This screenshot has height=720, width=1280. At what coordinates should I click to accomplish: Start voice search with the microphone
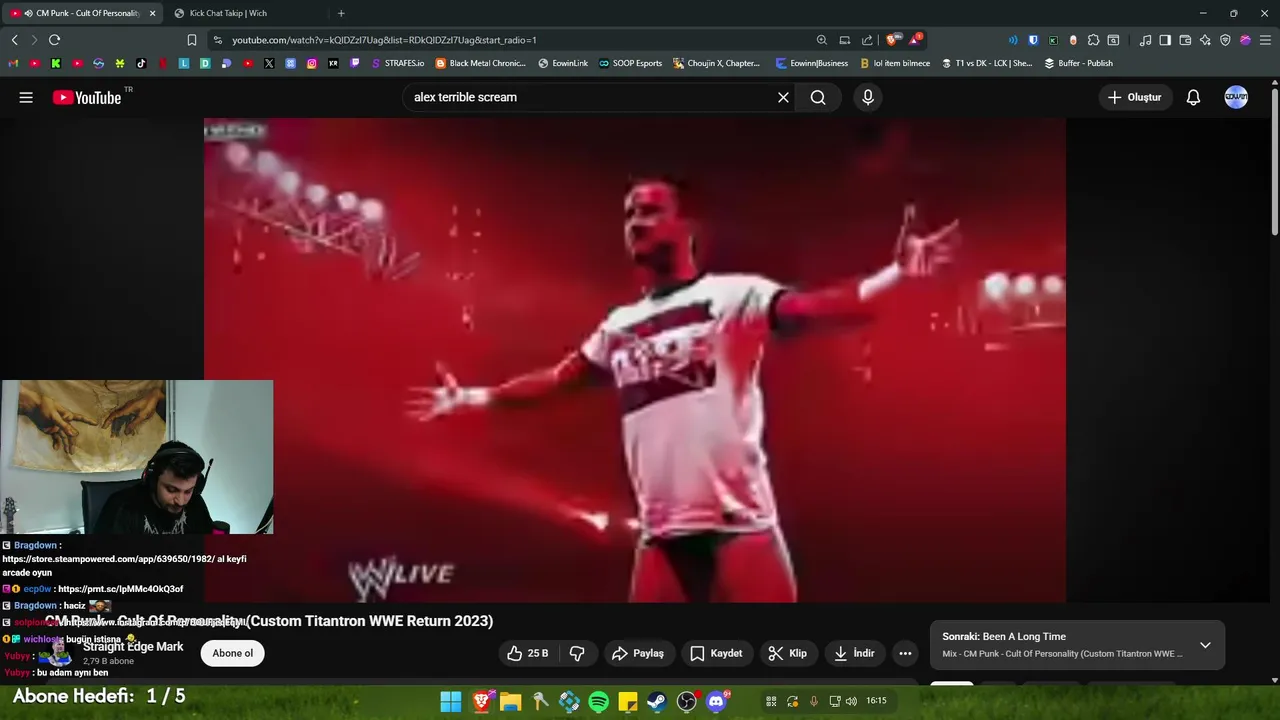(868, 97)
